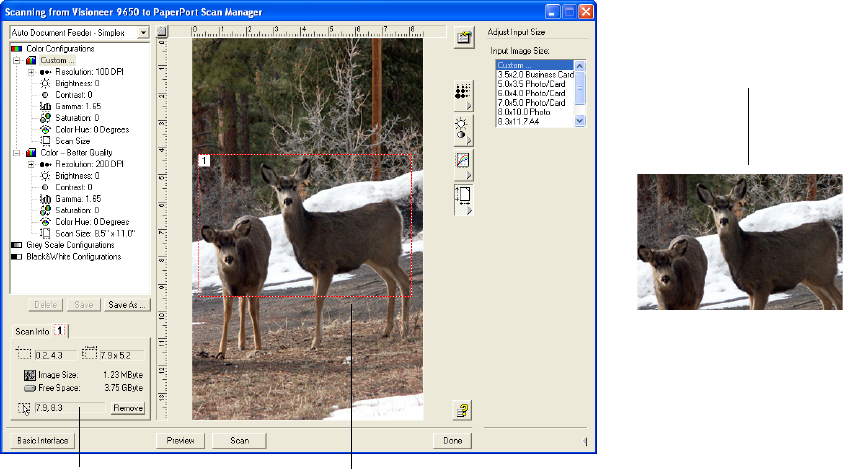Image resolution: width=843 pixels, height=469 pixels.
Task: Open Brightness and Contrast settings button
Action: pos(463,129)
